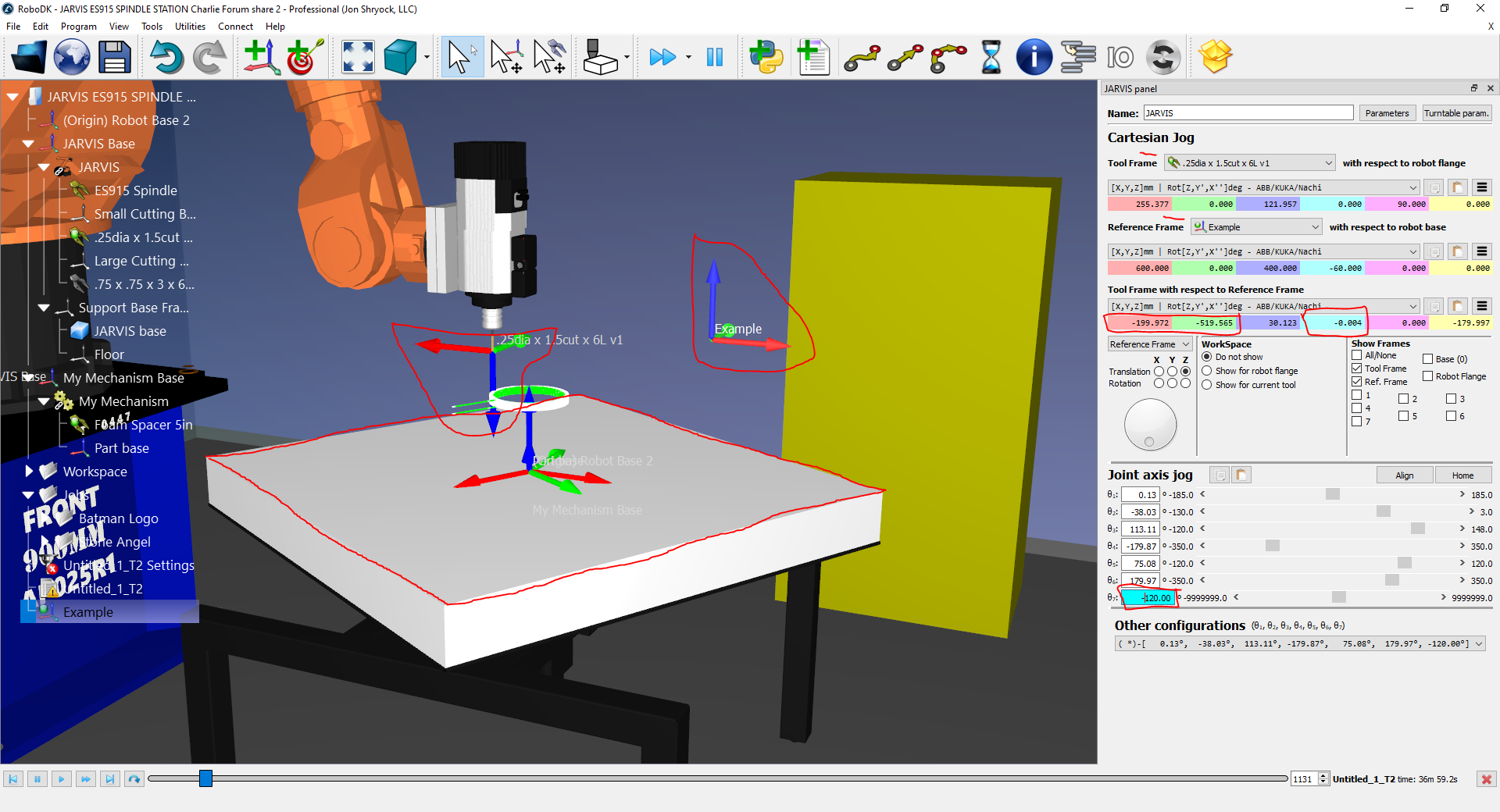Expand the Workspace tree node
The width and height of the screenshot is (1500, 812).
29,472
